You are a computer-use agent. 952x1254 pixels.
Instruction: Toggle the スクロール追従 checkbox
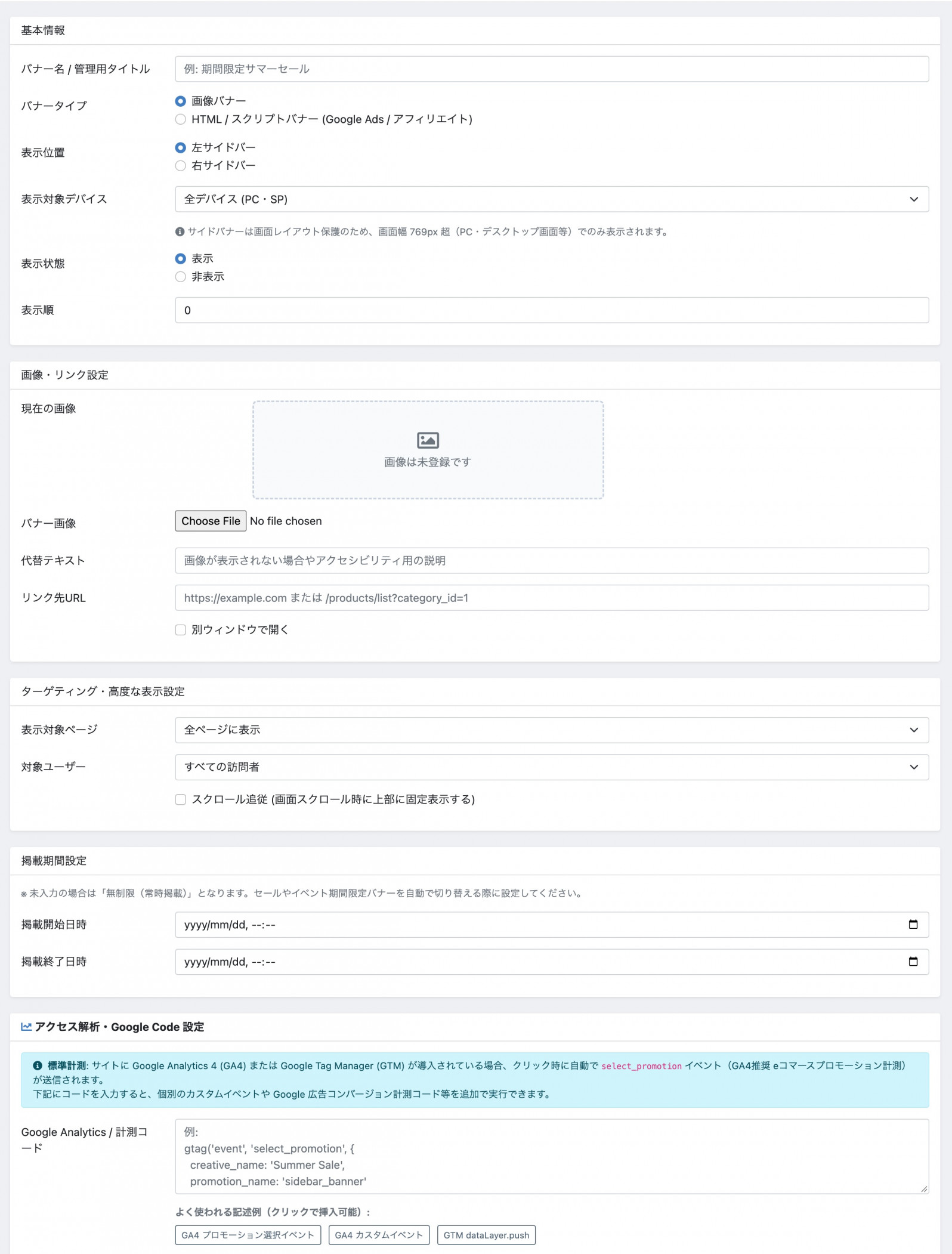[x=180, y=799]
